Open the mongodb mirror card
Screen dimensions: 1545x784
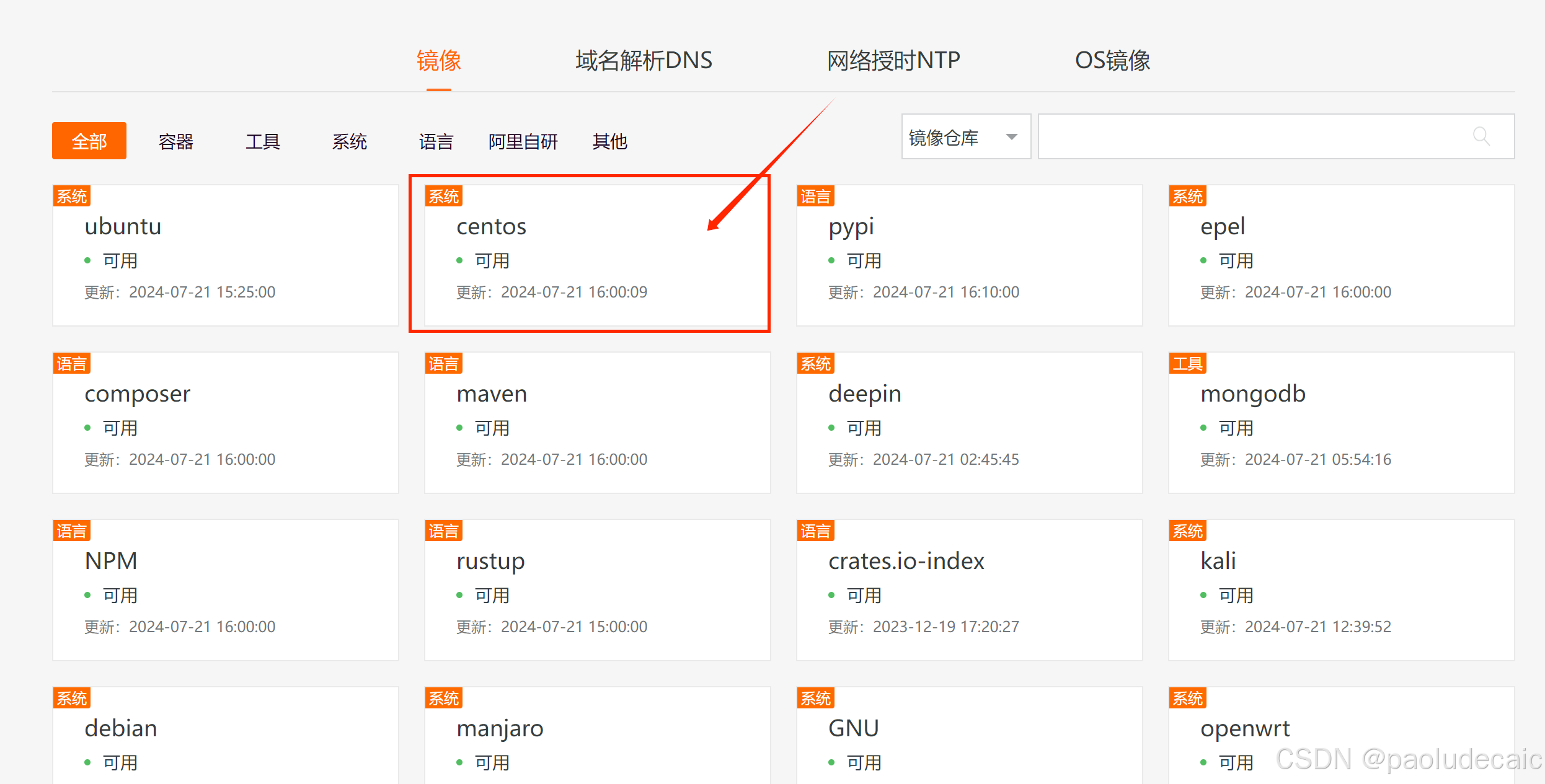pos(1342,423)
